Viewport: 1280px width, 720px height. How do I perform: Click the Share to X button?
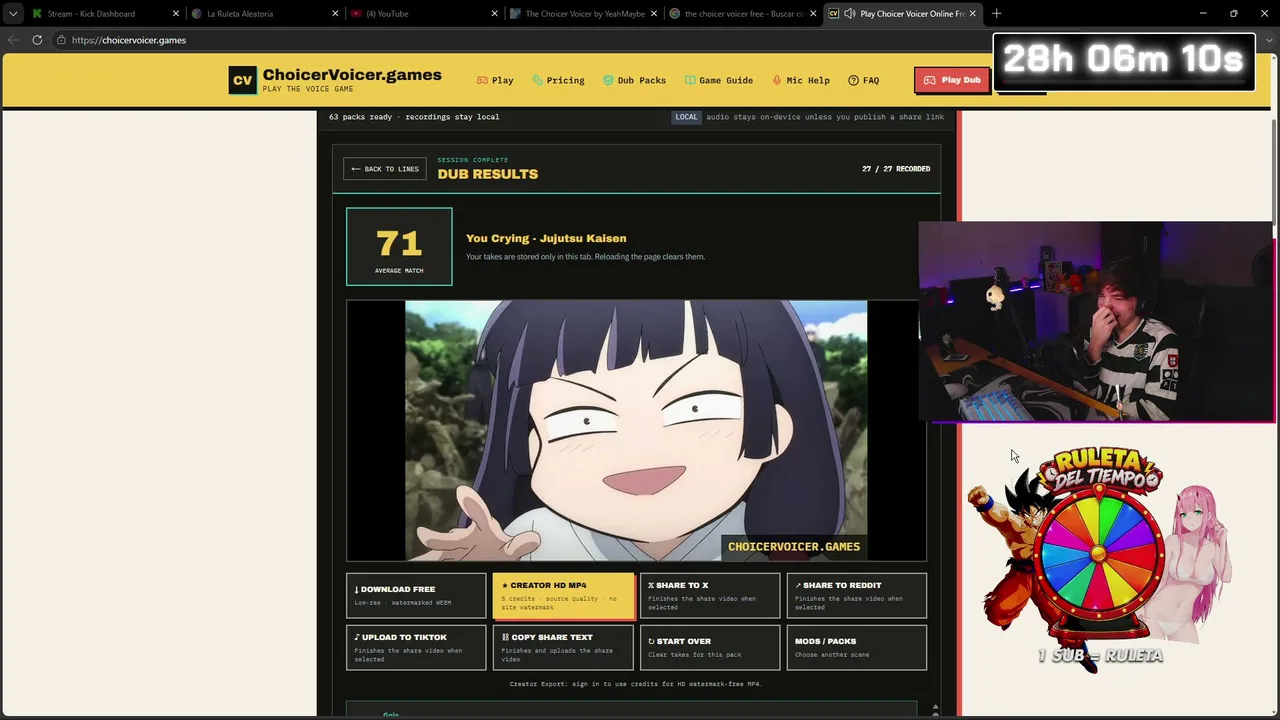click(710, 595)
